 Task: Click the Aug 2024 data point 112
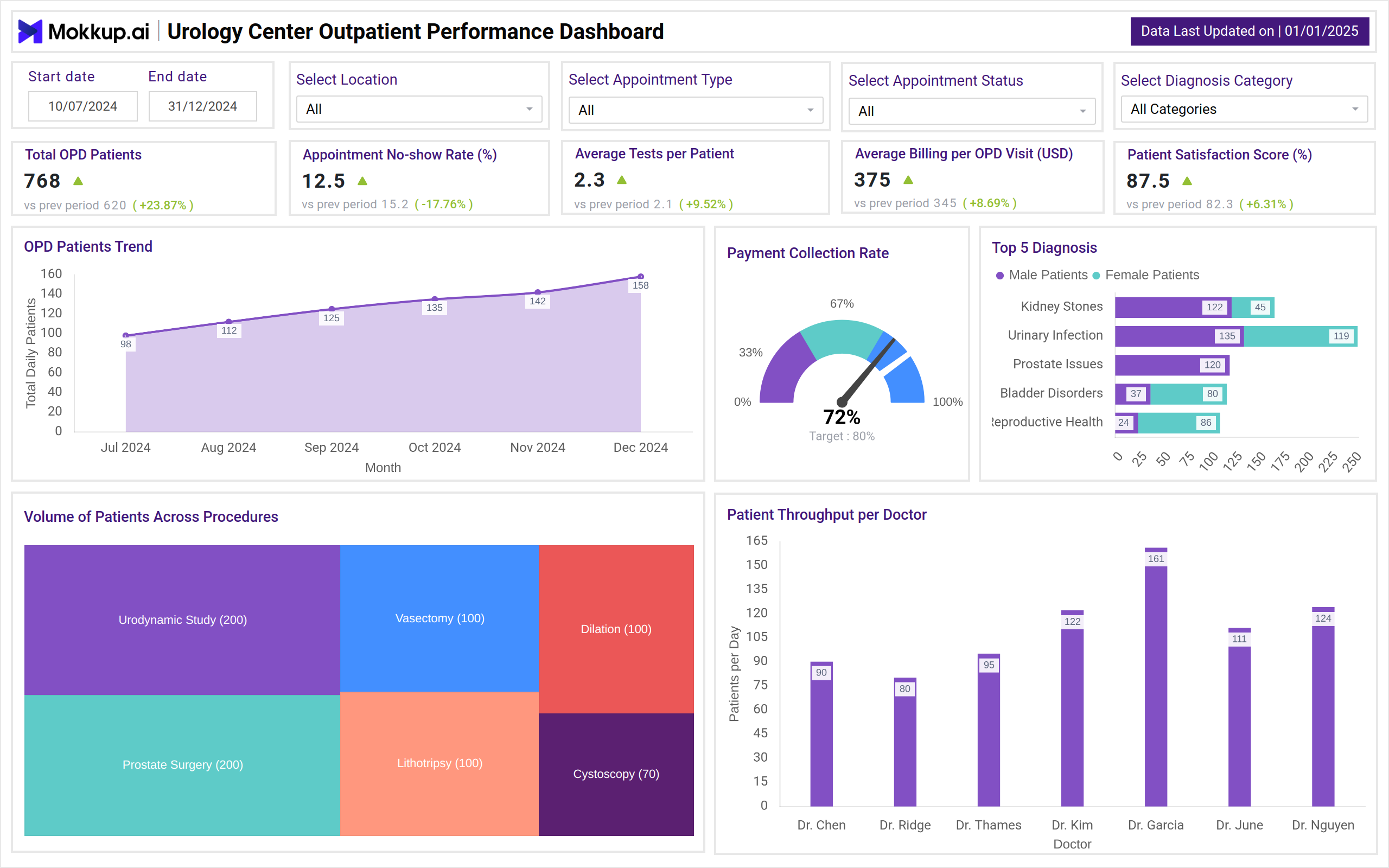[228, 322]
